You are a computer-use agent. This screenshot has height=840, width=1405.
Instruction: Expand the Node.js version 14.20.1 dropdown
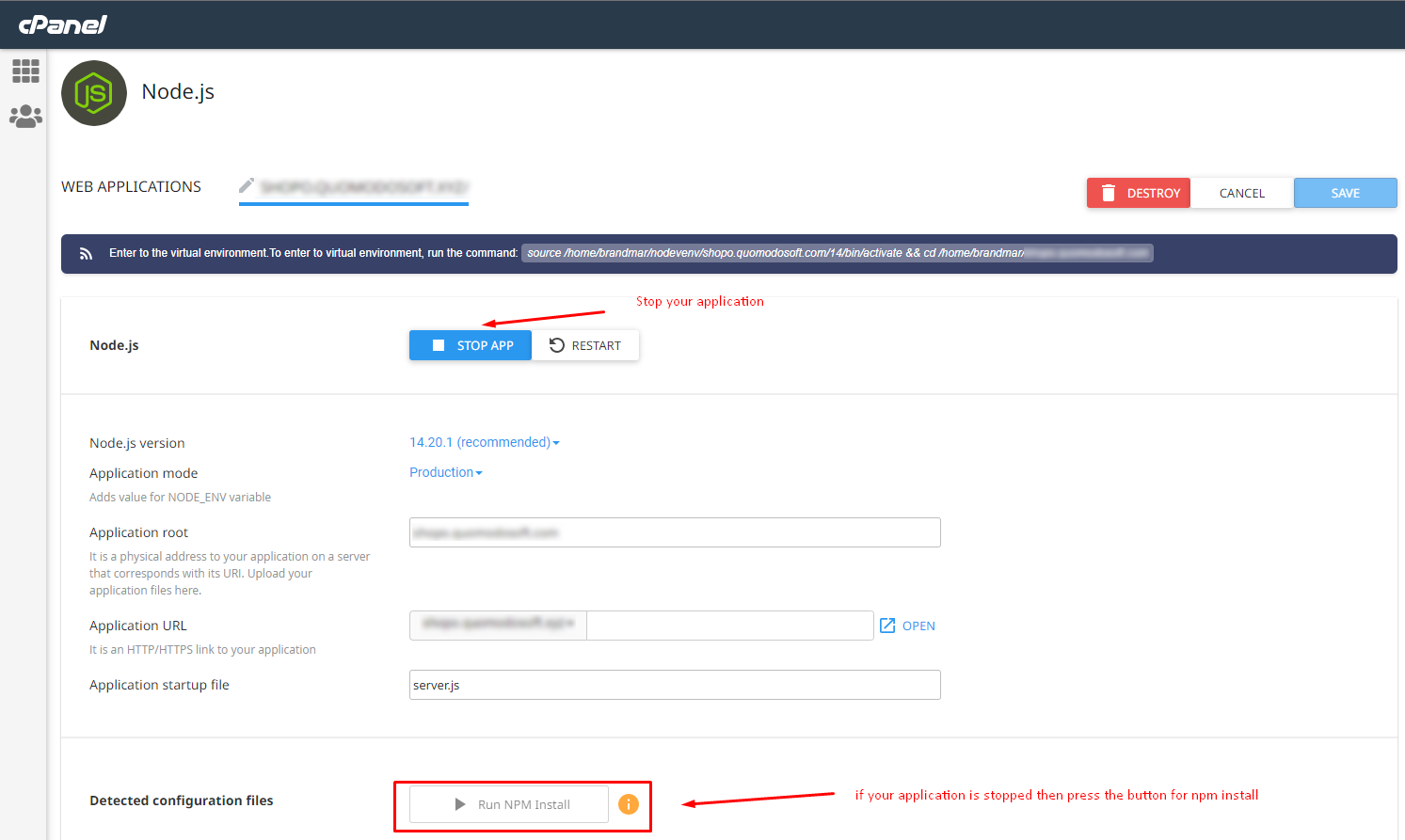[484, 442]
